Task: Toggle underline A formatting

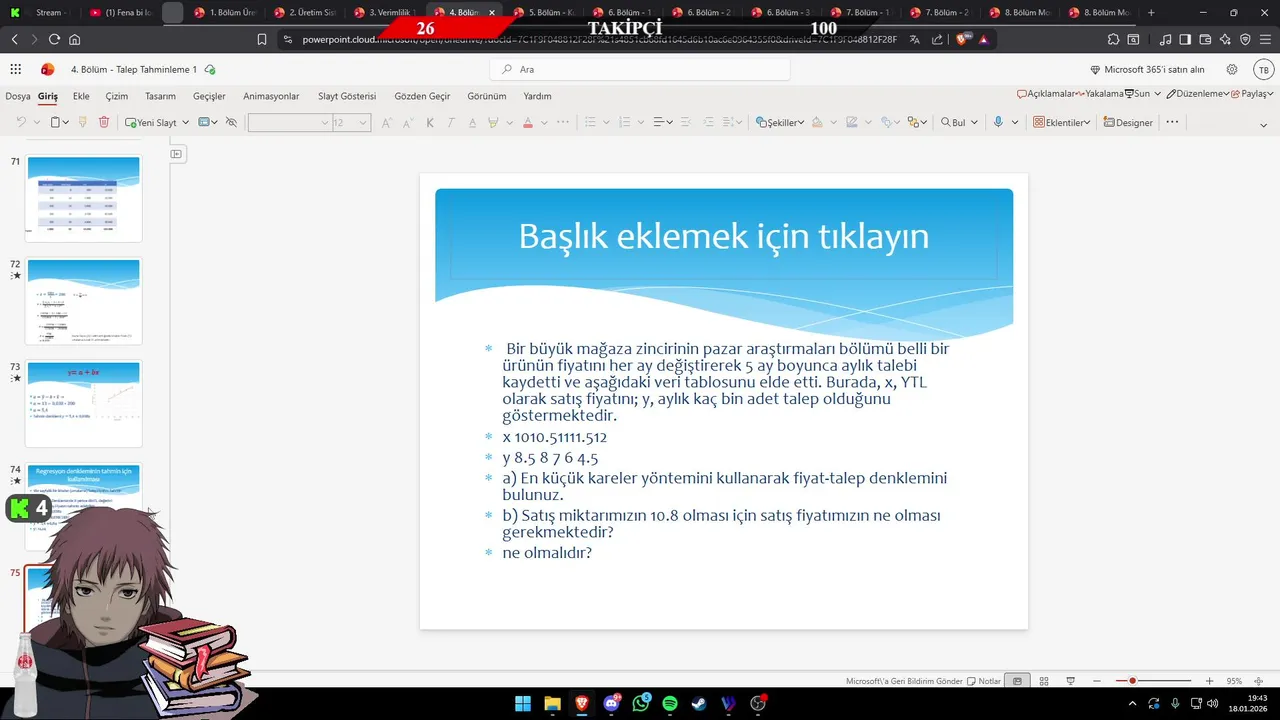Action: pyautogui.click(x=472, y=122)
